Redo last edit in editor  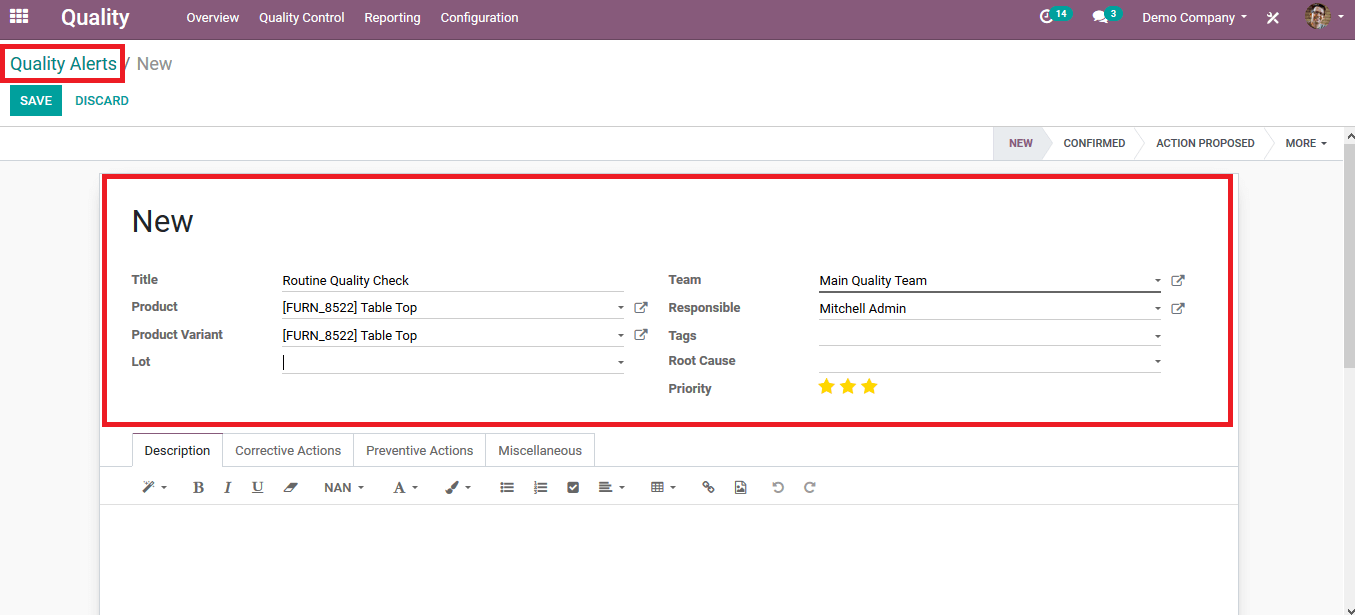pyautogui.click(x=810, y=487)
